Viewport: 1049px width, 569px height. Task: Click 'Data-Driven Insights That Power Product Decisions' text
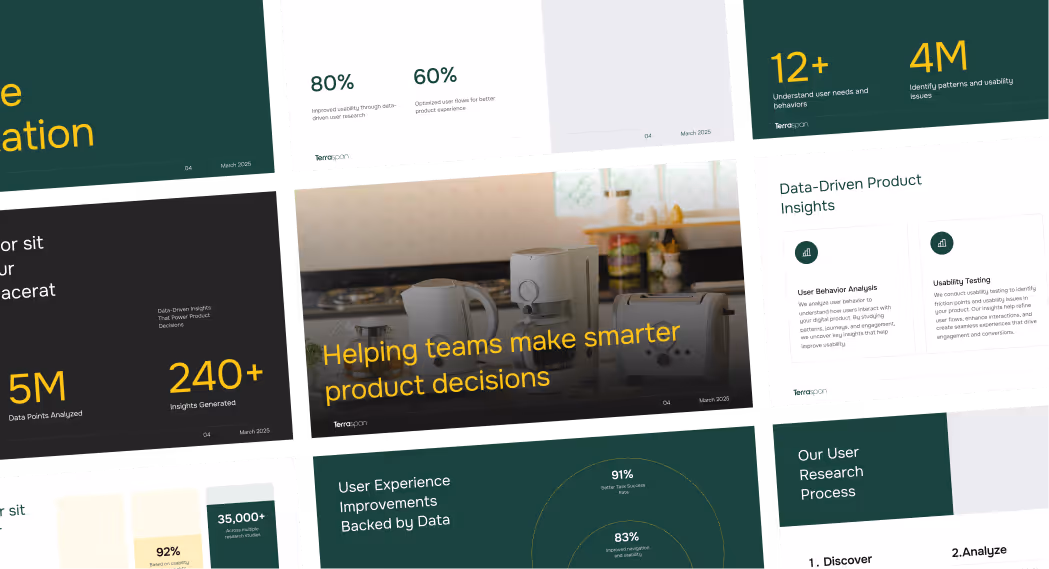point(184,316)
